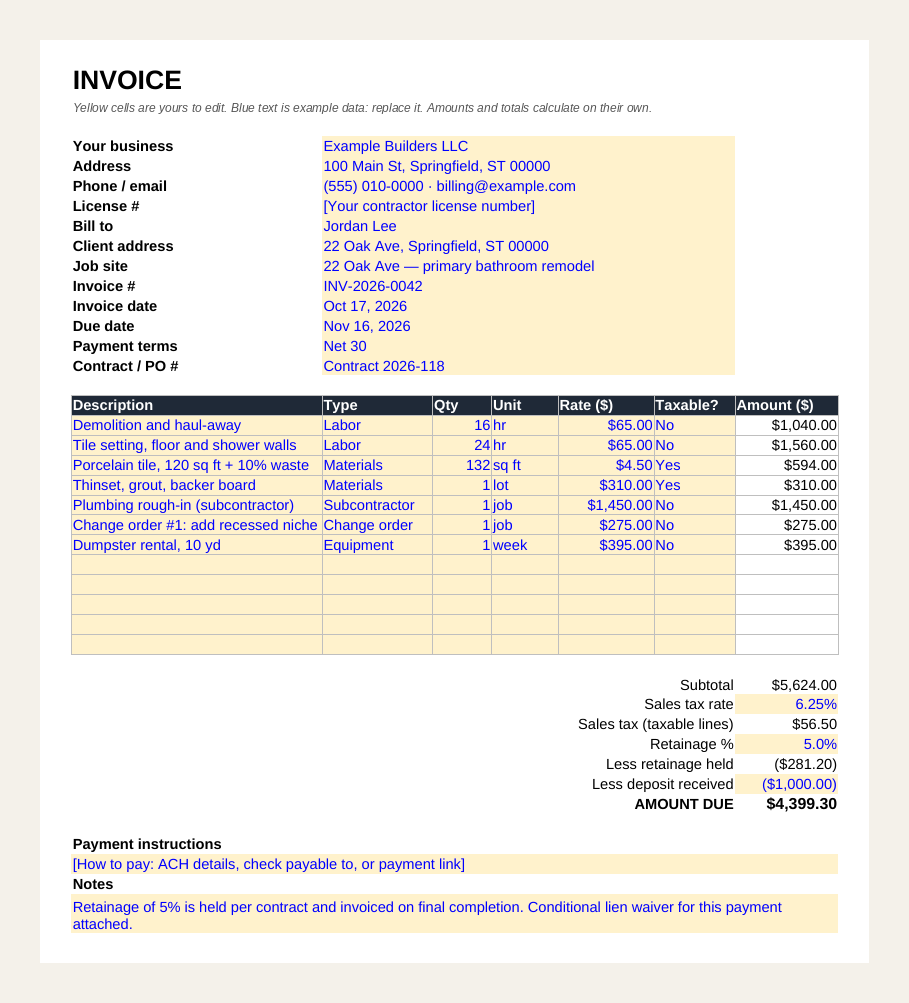Edit the sales tax rate 6.25%

[787, 704]
